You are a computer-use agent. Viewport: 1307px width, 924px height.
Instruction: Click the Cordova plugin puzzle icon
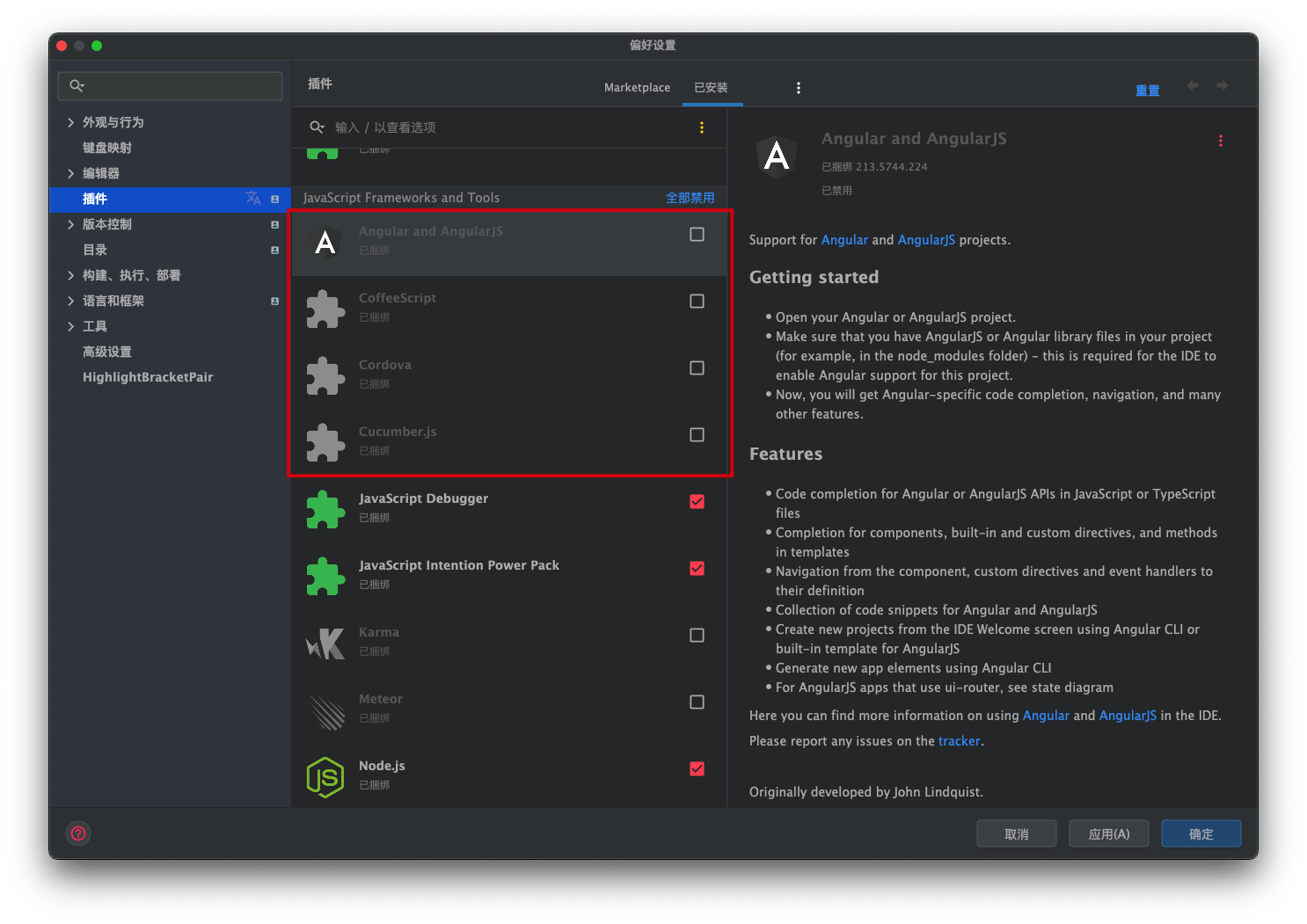[325, 376]
